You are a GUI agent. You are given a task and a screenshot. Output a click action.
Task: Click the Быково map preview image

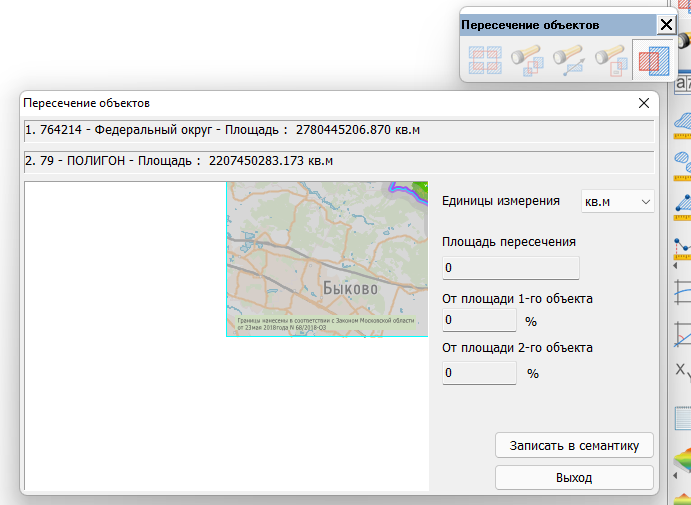[327, 259]
